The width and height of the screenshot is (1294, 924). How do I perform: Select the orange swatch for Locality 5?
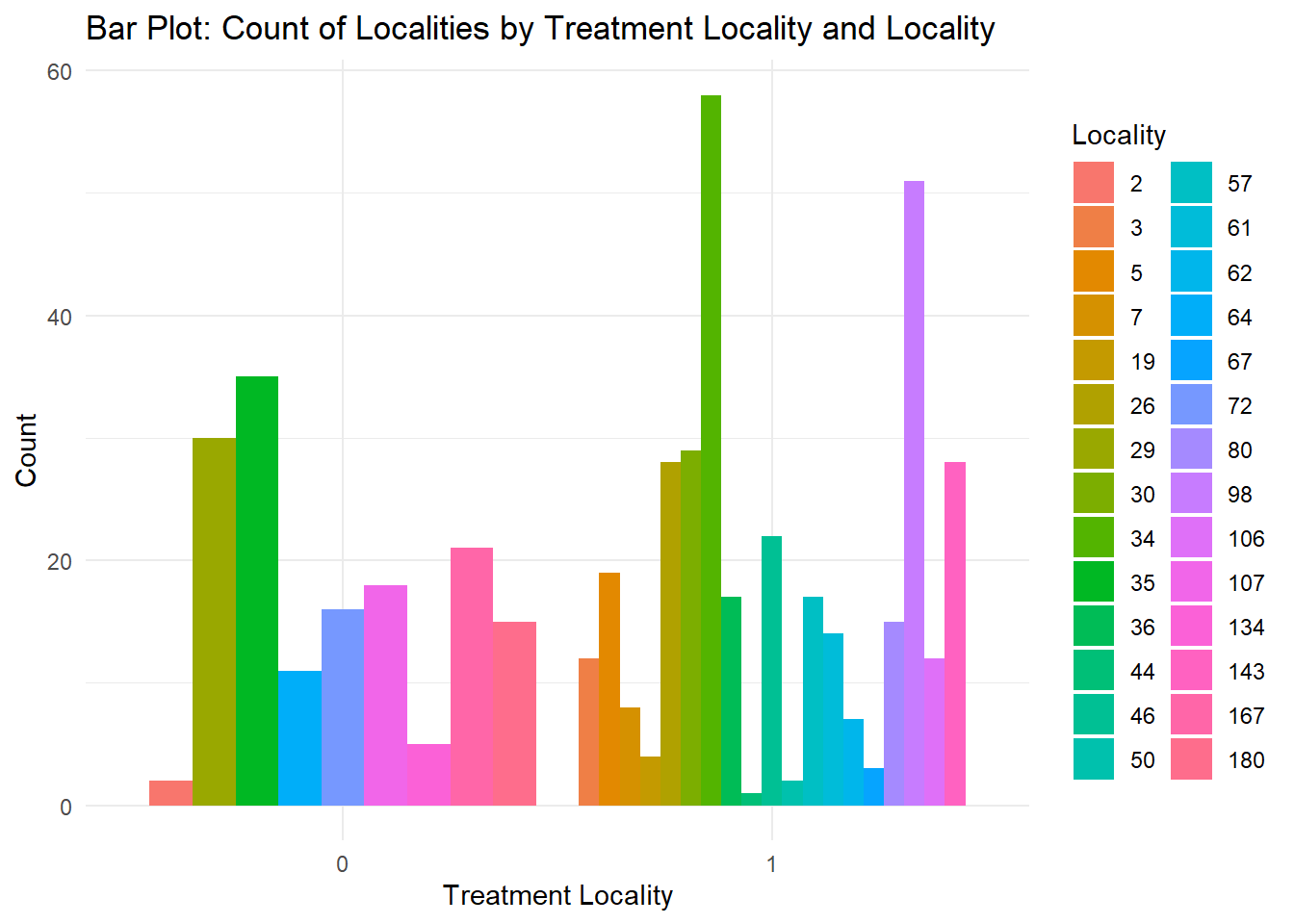coord(1093,272)
